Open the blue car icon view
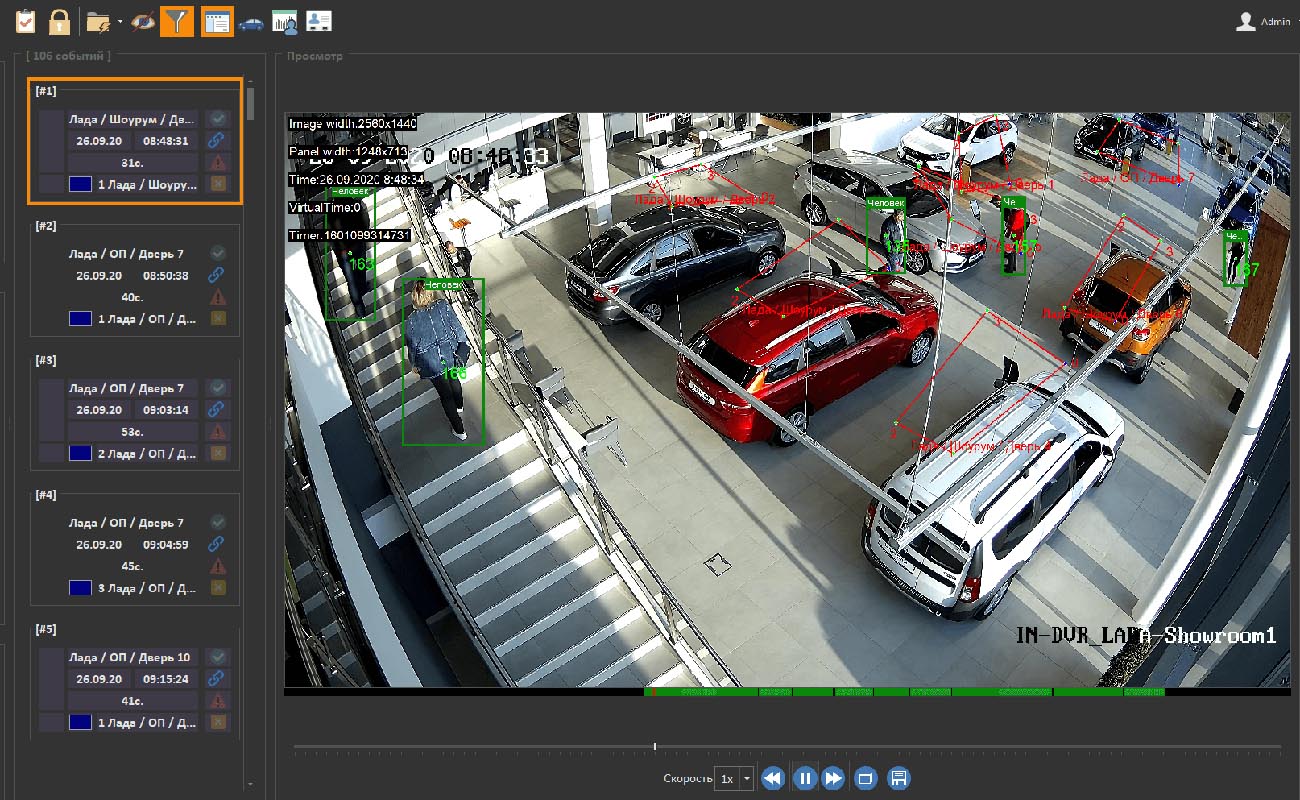The height and width of the screenshot is (800, 1300). pos(251,21)
